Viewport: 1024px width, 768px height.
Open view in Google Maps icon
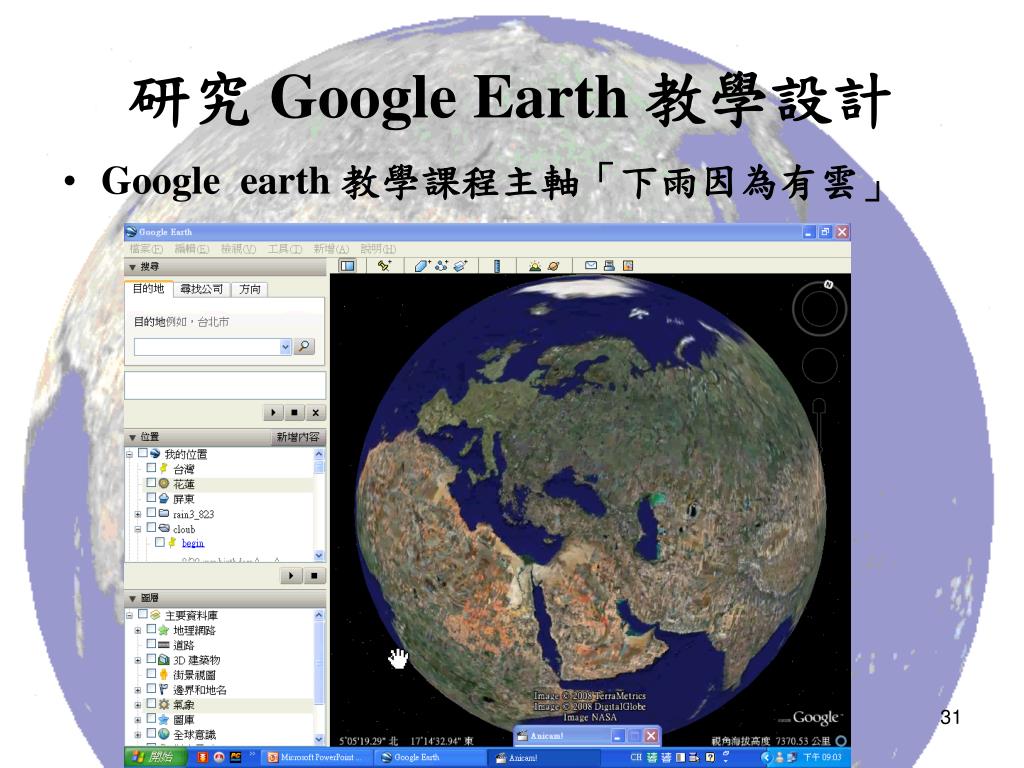pos(628,265)
